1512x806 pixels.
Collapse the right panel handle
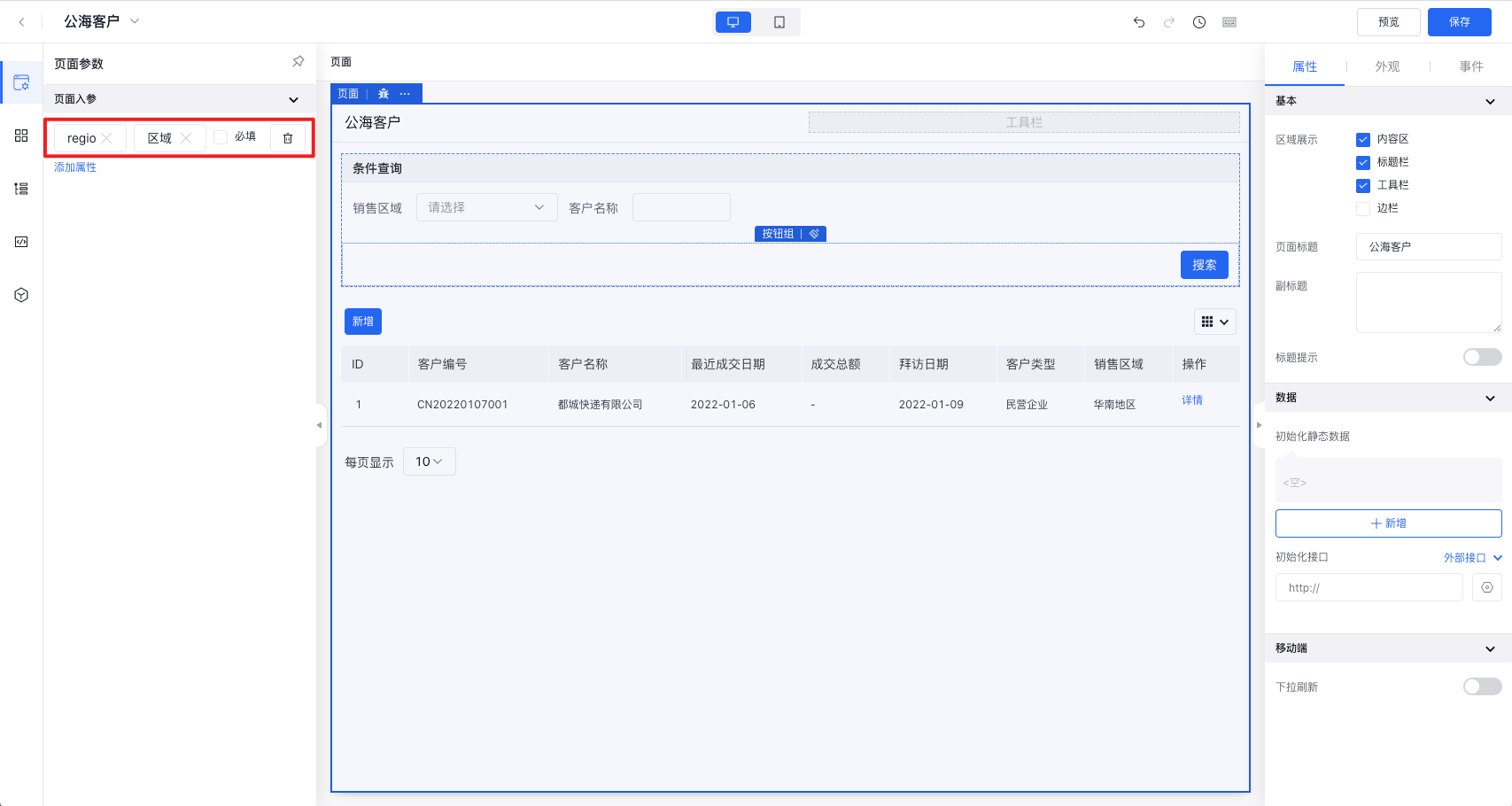pyautogui.click(x=1259, y=425)
